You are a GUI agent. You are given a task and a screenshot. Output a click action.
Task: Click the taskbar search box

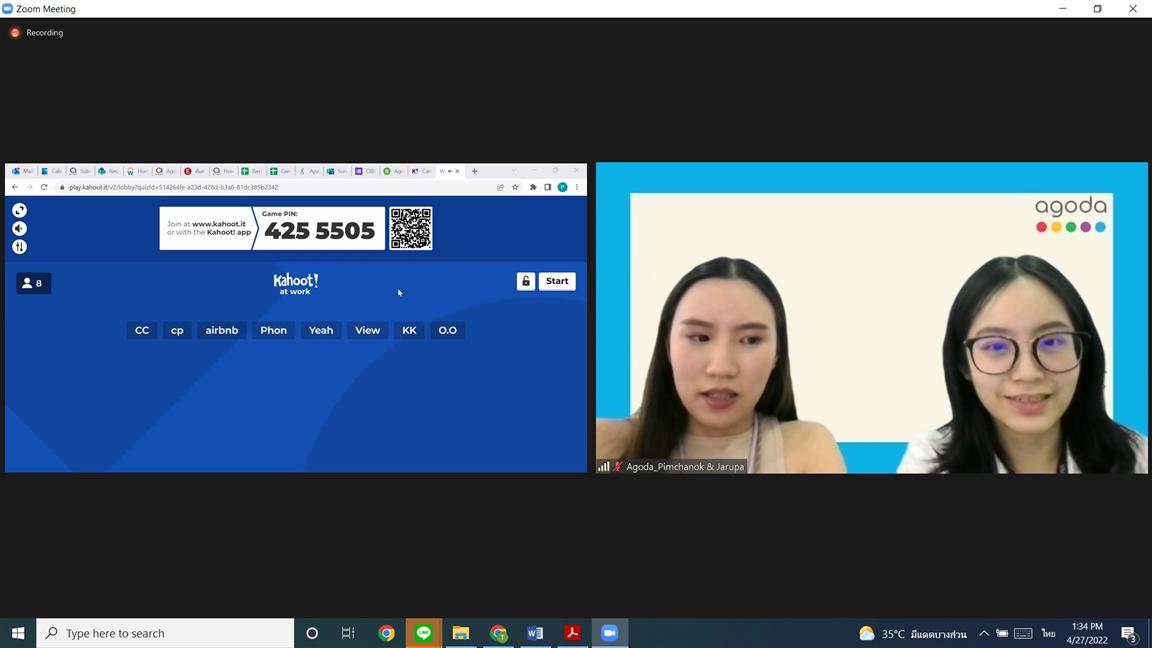[x=166, y=633]
